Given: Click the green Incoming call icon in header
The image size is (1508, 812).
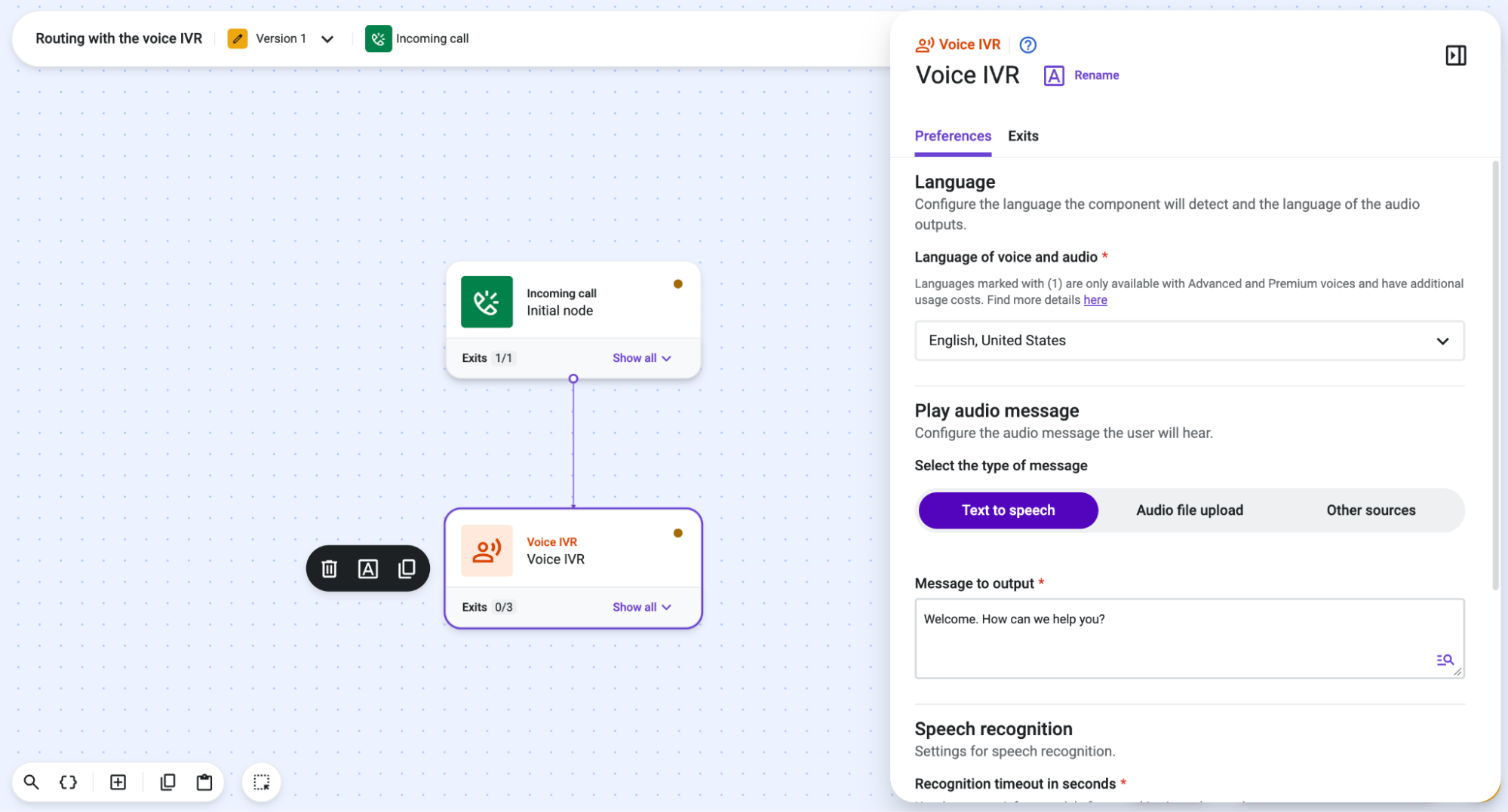Looking at the screenshot, I should pyautogui.click(x=379, y=38).
